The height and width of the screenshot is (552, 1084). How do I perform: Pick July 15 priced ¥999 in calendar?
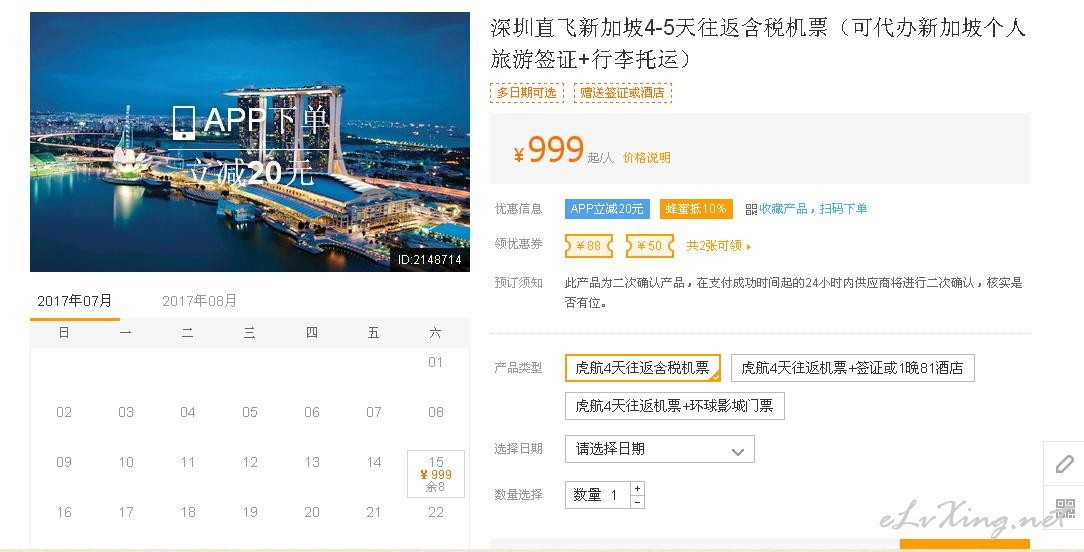click(436, 473)
